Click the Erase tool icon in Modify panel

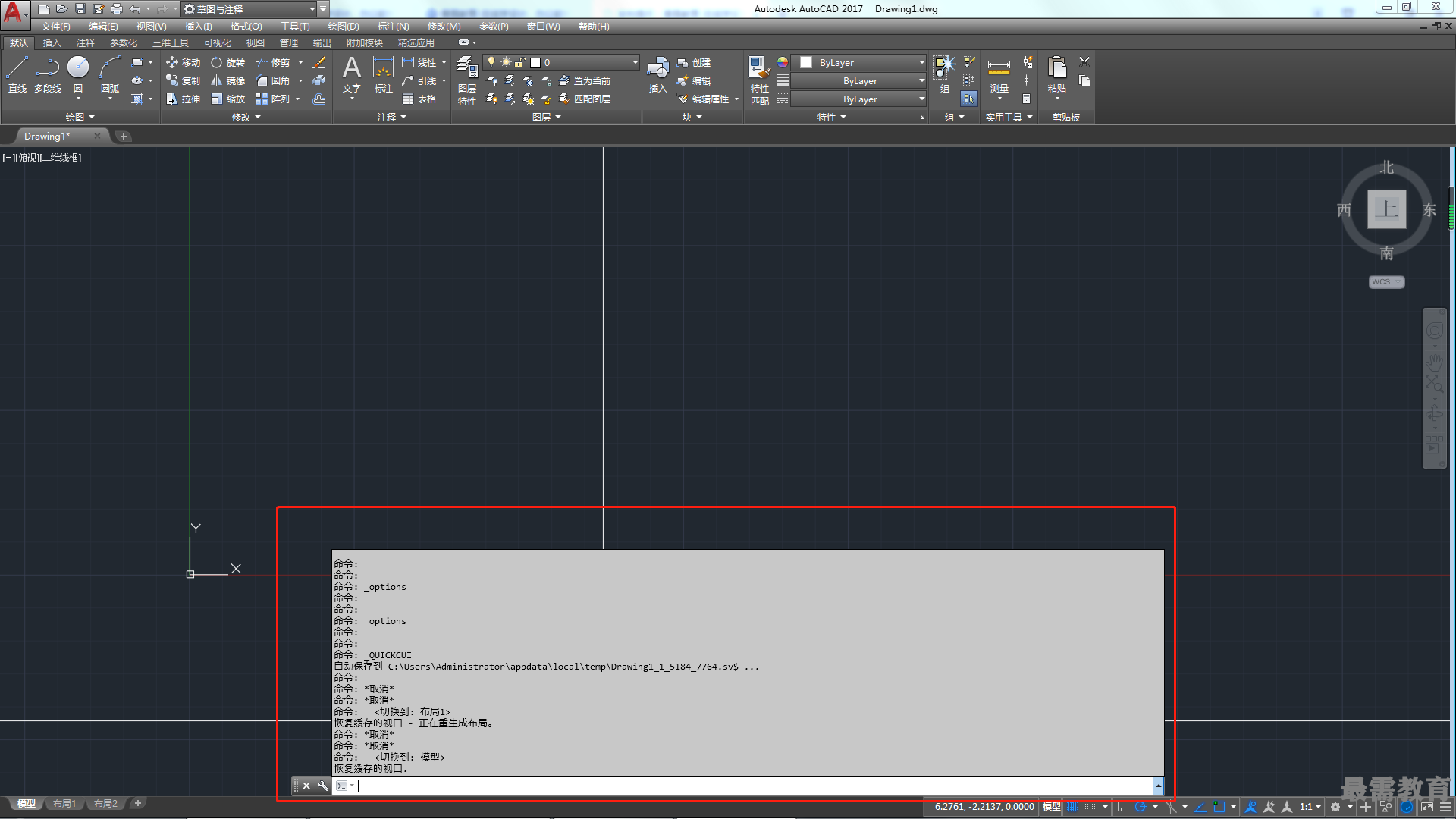(318, 62)
